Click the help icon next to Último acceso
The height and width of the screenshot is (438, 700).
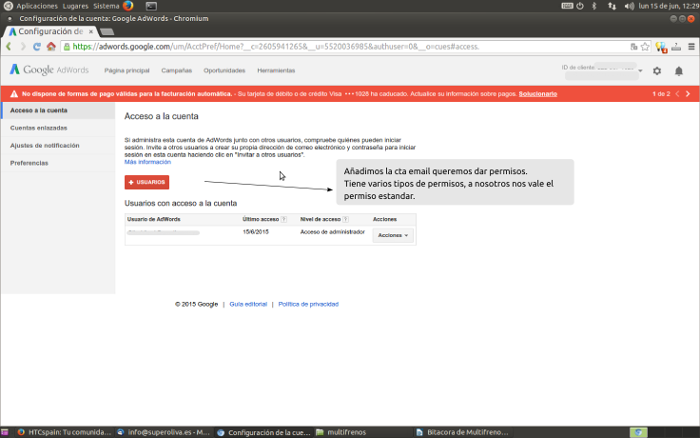(x=283, y=219)
